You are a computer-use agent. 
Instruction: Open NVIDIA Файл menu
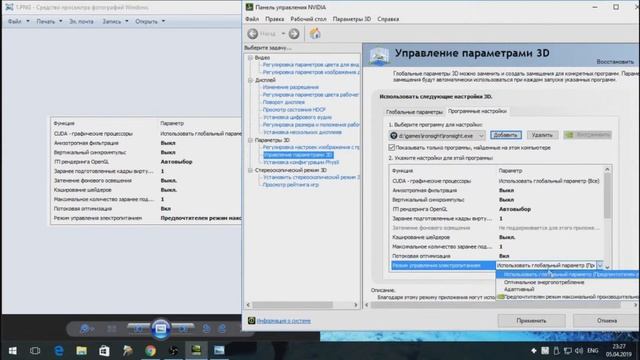[x=252, y=19]
